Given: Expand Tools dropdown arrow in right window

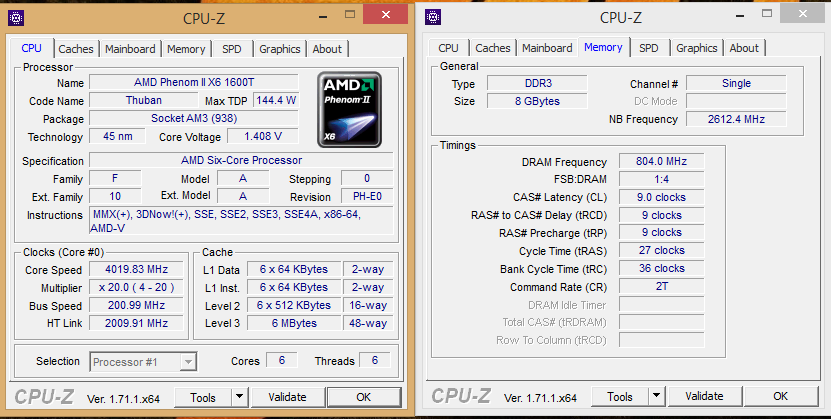Looking at the screenshot, I should tap(656, 395).
